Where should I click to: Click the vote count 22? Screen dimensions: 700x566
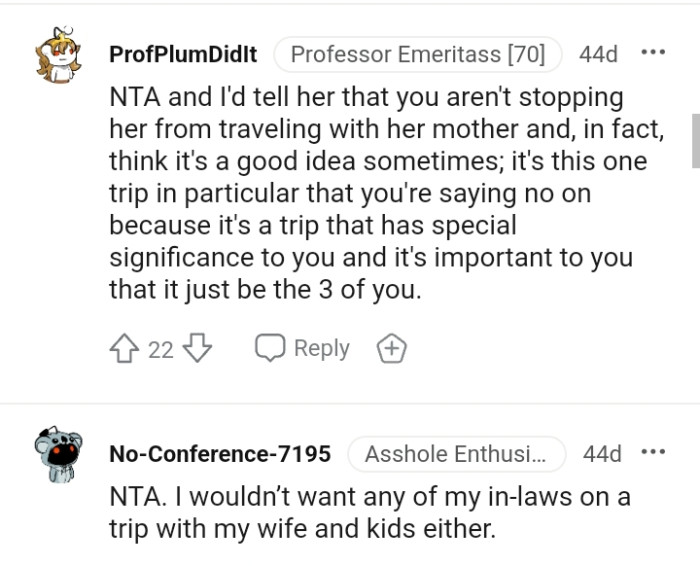[161, 349]
